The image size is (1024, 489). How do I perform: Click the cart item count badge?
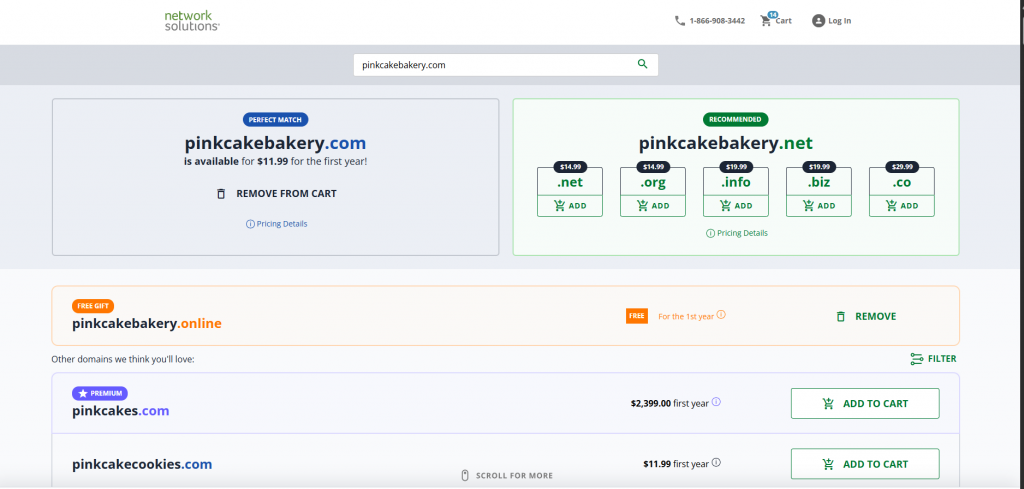pos(773,14)
